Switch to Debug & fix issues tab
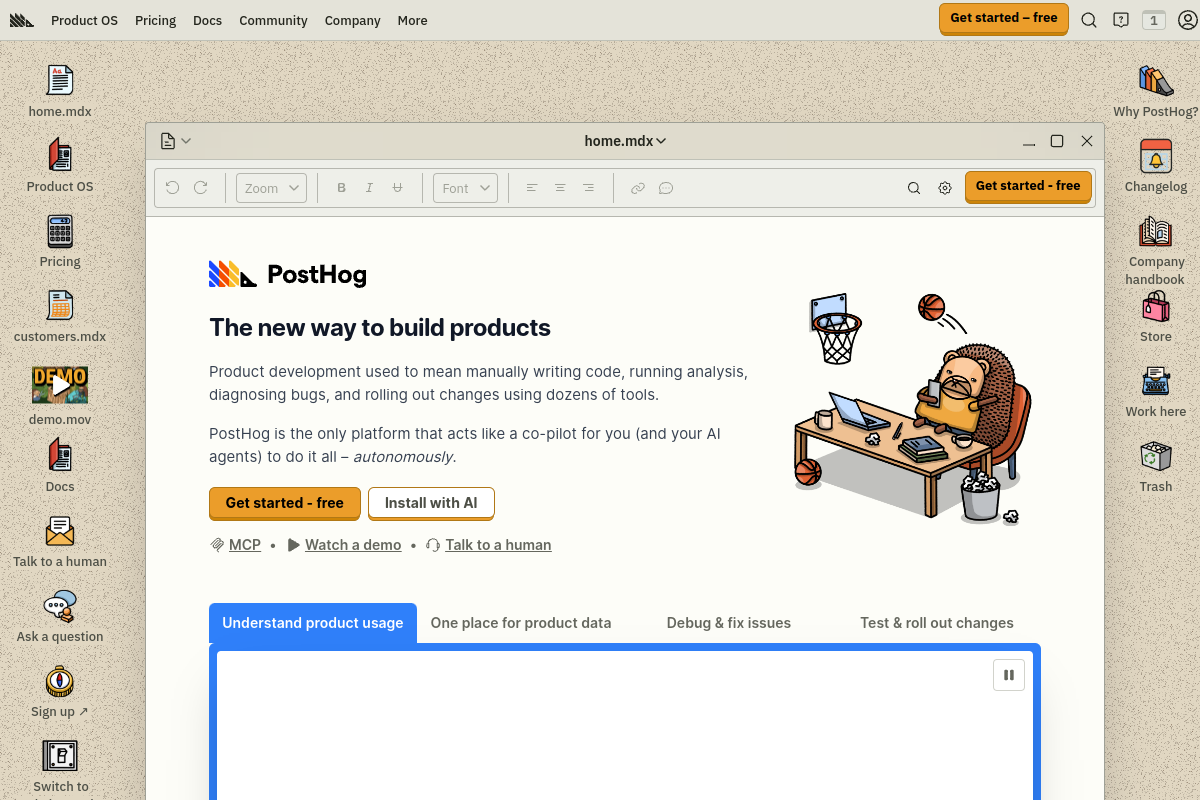 [x=729, y=623]
